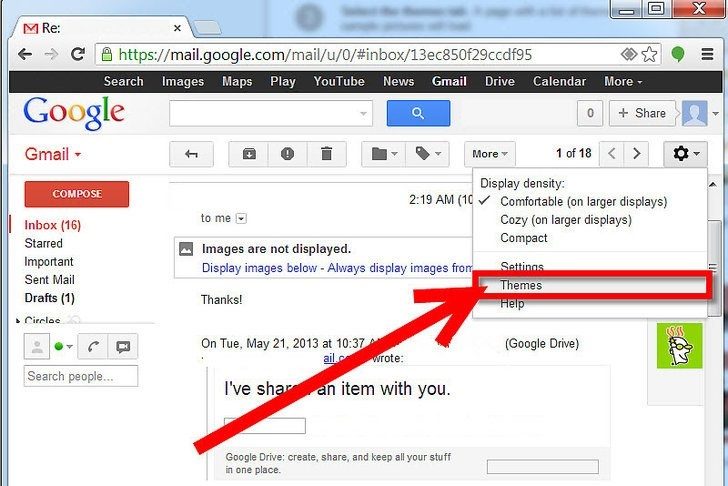Archive this email using the archive icon
Image resolution: width=728 pixels, height=486 pixels.
pyautogui.click(x=248, y=154)
